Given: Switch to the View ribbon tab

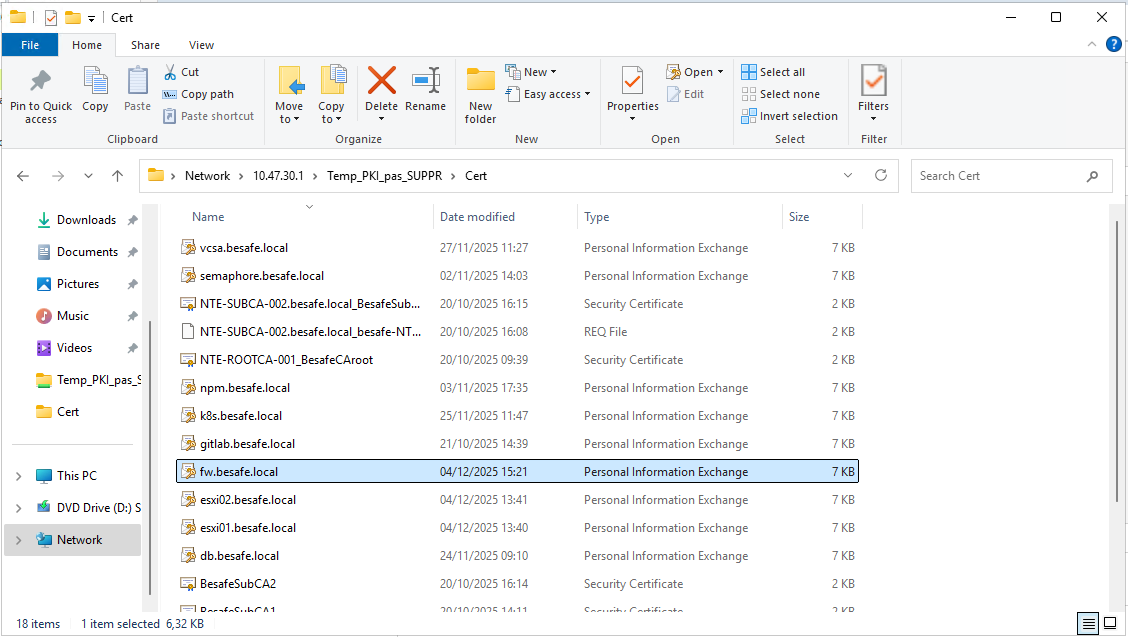Looking at the screenshot, I should (x=201, y=45).
